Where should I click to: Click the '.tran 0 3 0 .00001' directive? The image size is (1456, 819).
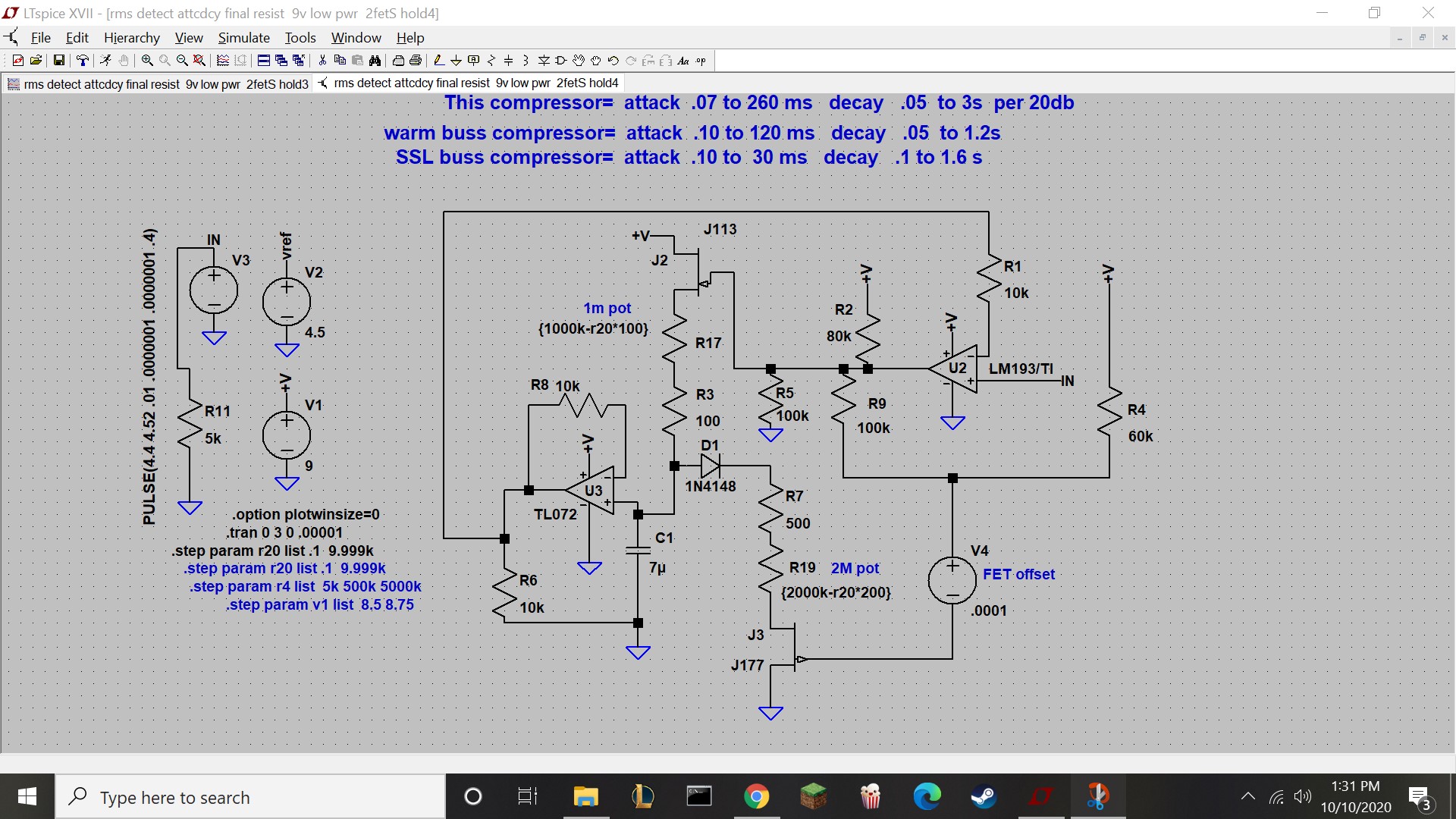(x=284, y=532)
